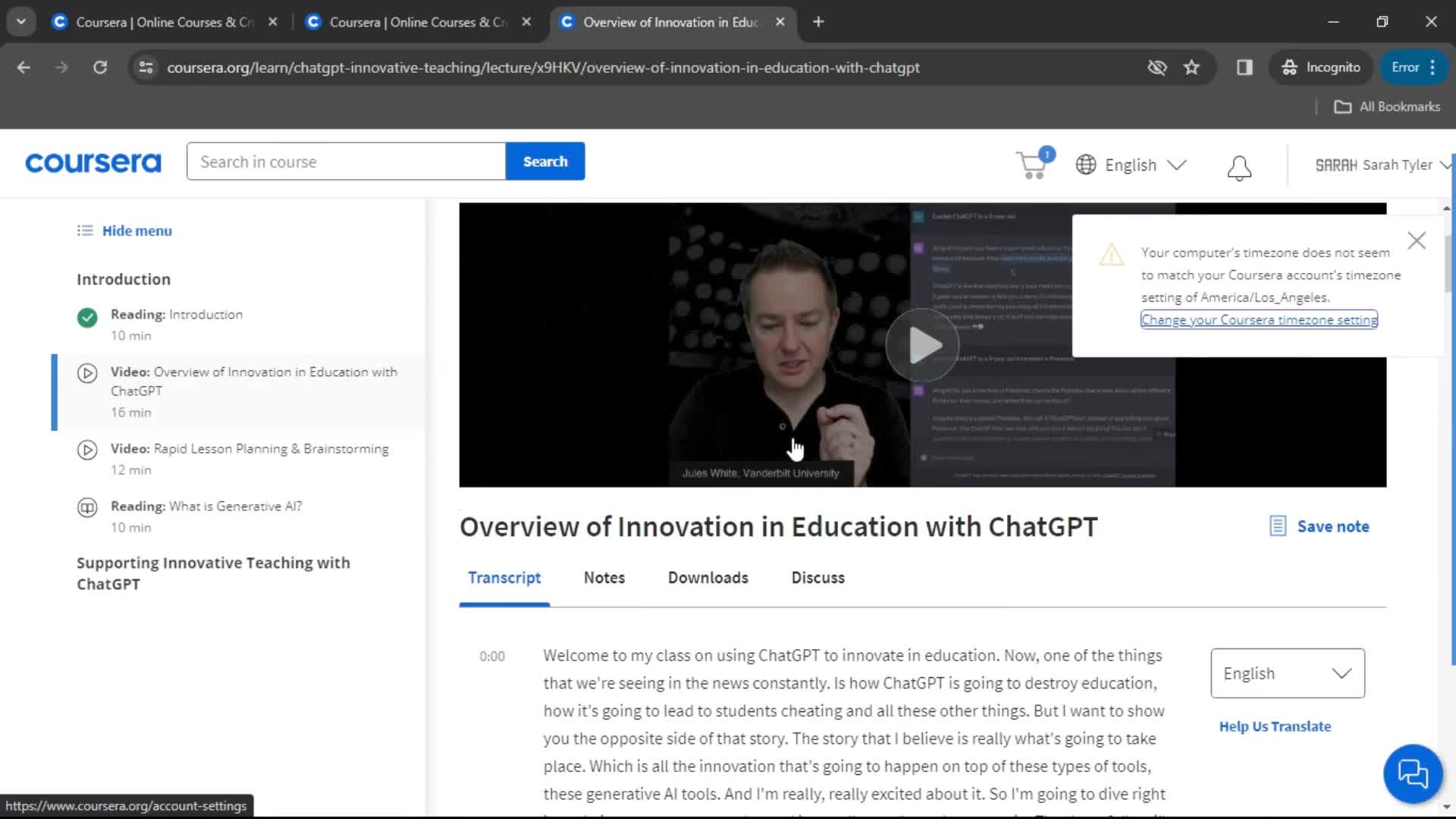View site information icon in address bar

(x=146, y=67)
